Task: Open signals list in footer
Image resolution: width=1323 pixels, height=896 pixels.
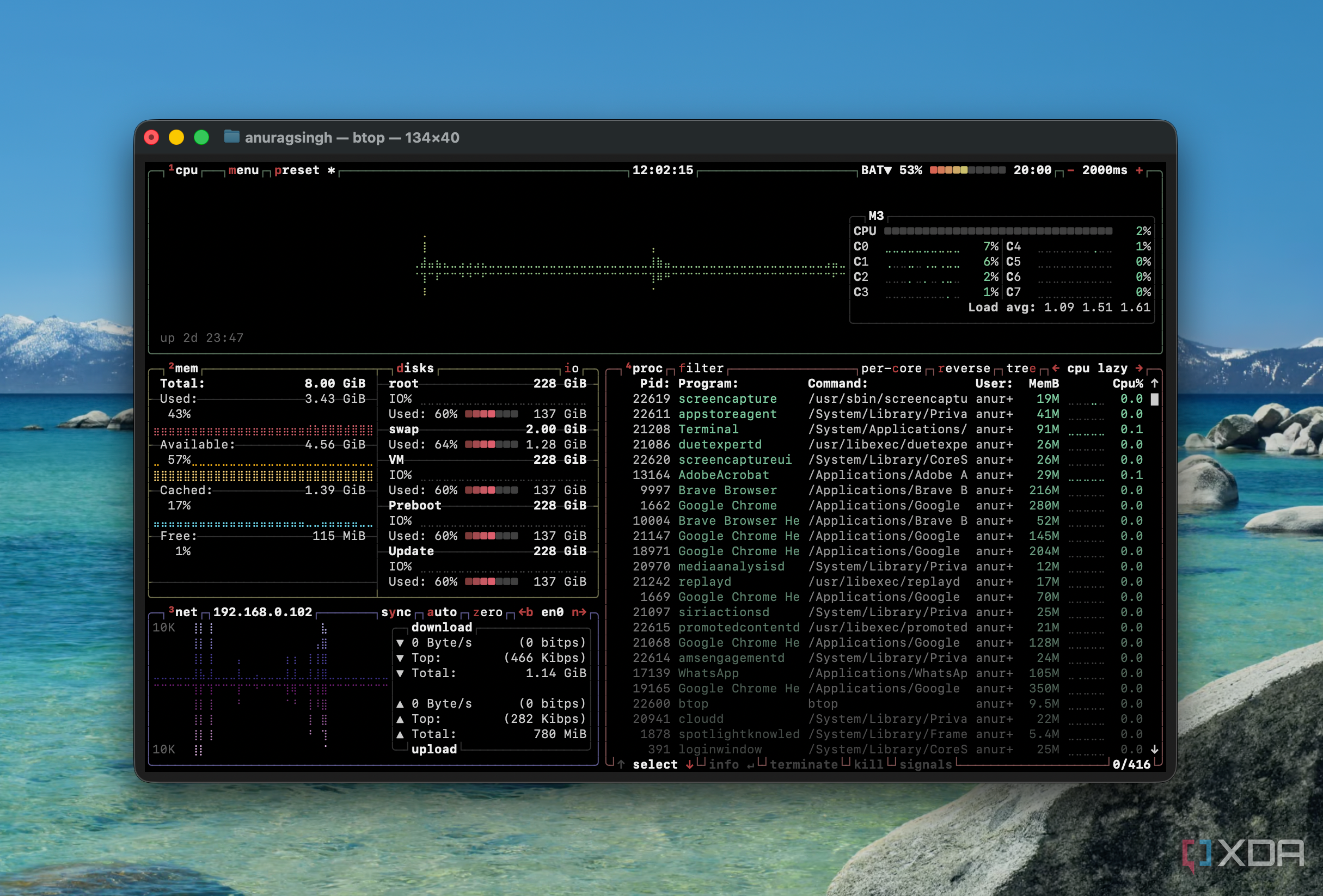Action: tap(926, 764)
